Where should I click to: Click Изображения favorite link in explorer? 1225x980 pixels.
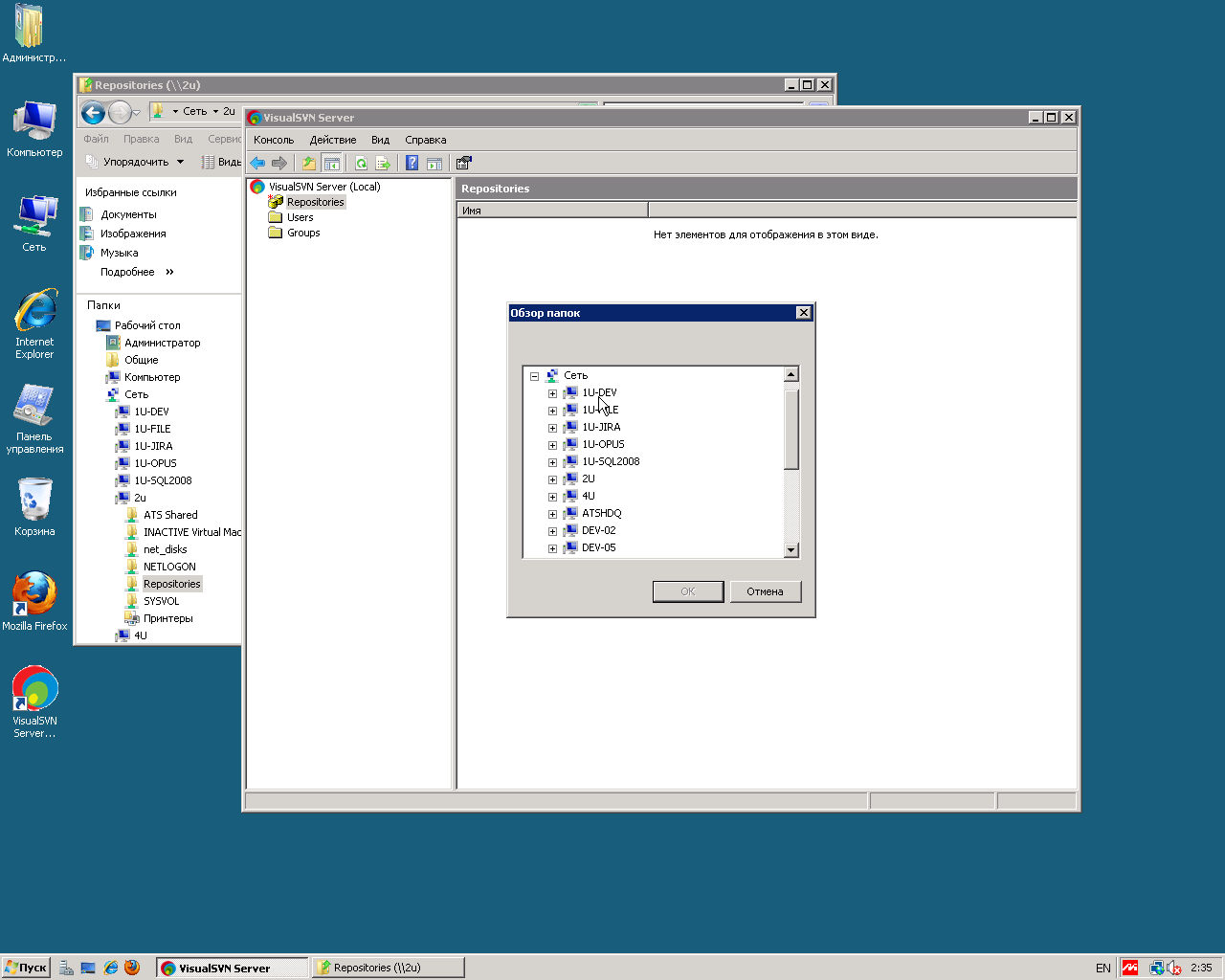pyautogui.click(x=133, y=234)
